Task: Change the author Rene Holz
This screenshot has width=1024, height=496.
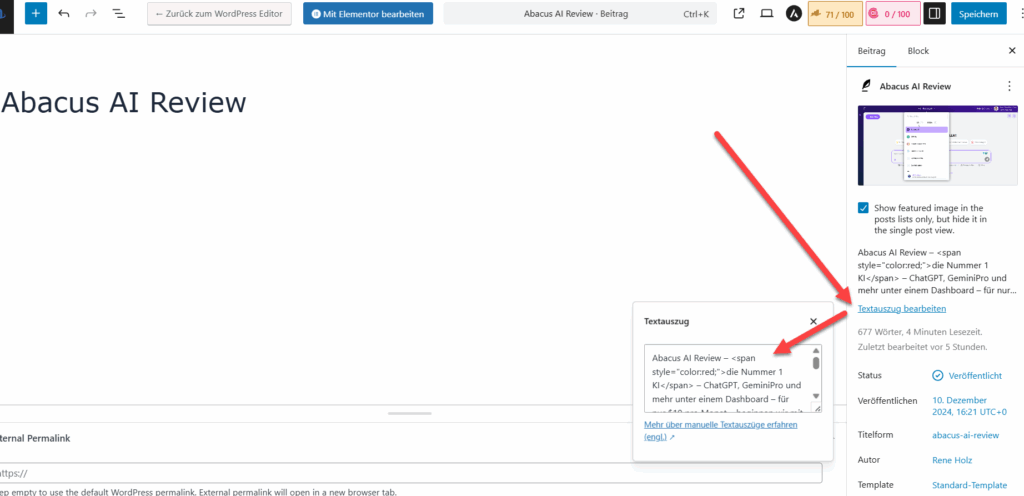Action: pyautogui.click(x=952, y=460)
